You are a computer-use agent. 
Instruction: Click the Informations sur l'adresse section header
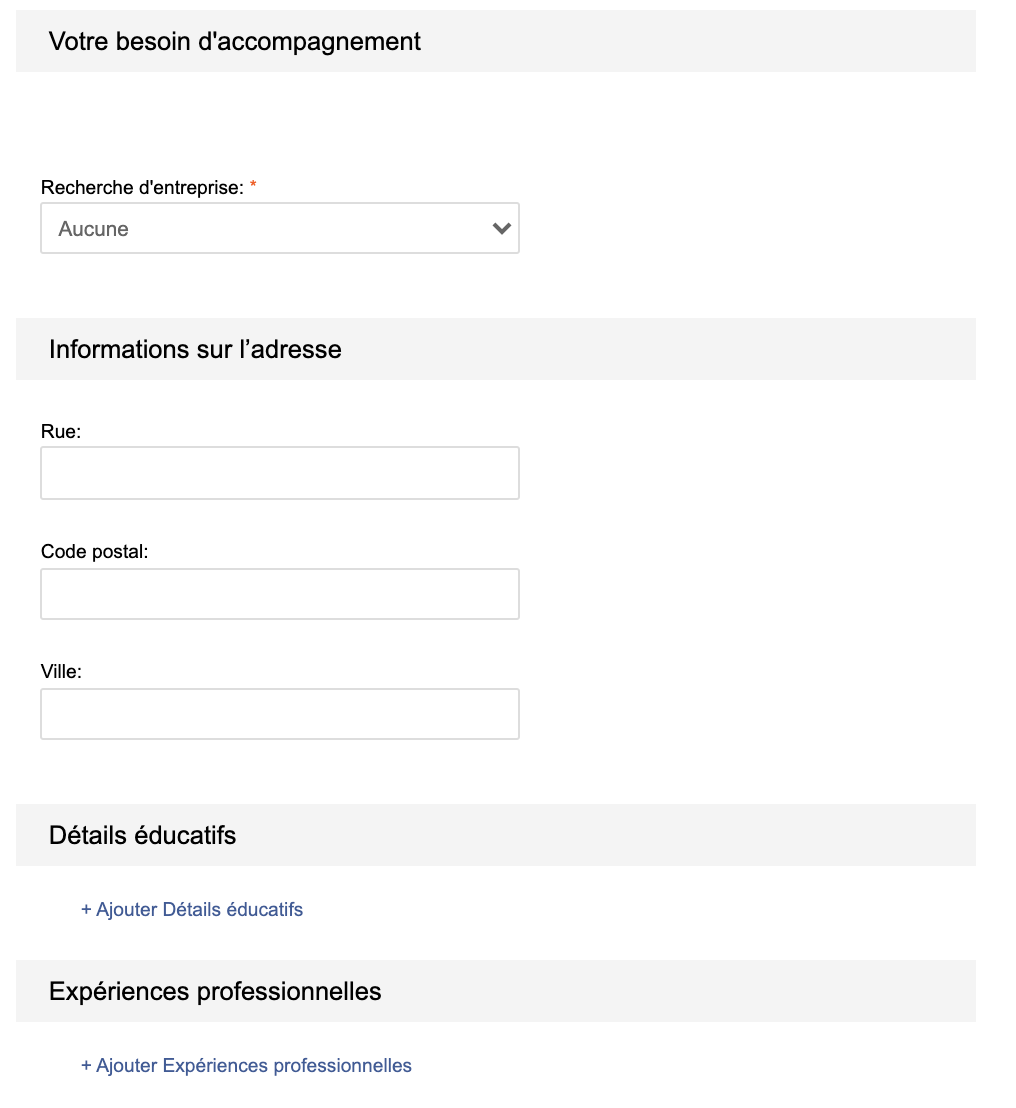point(195,349)
